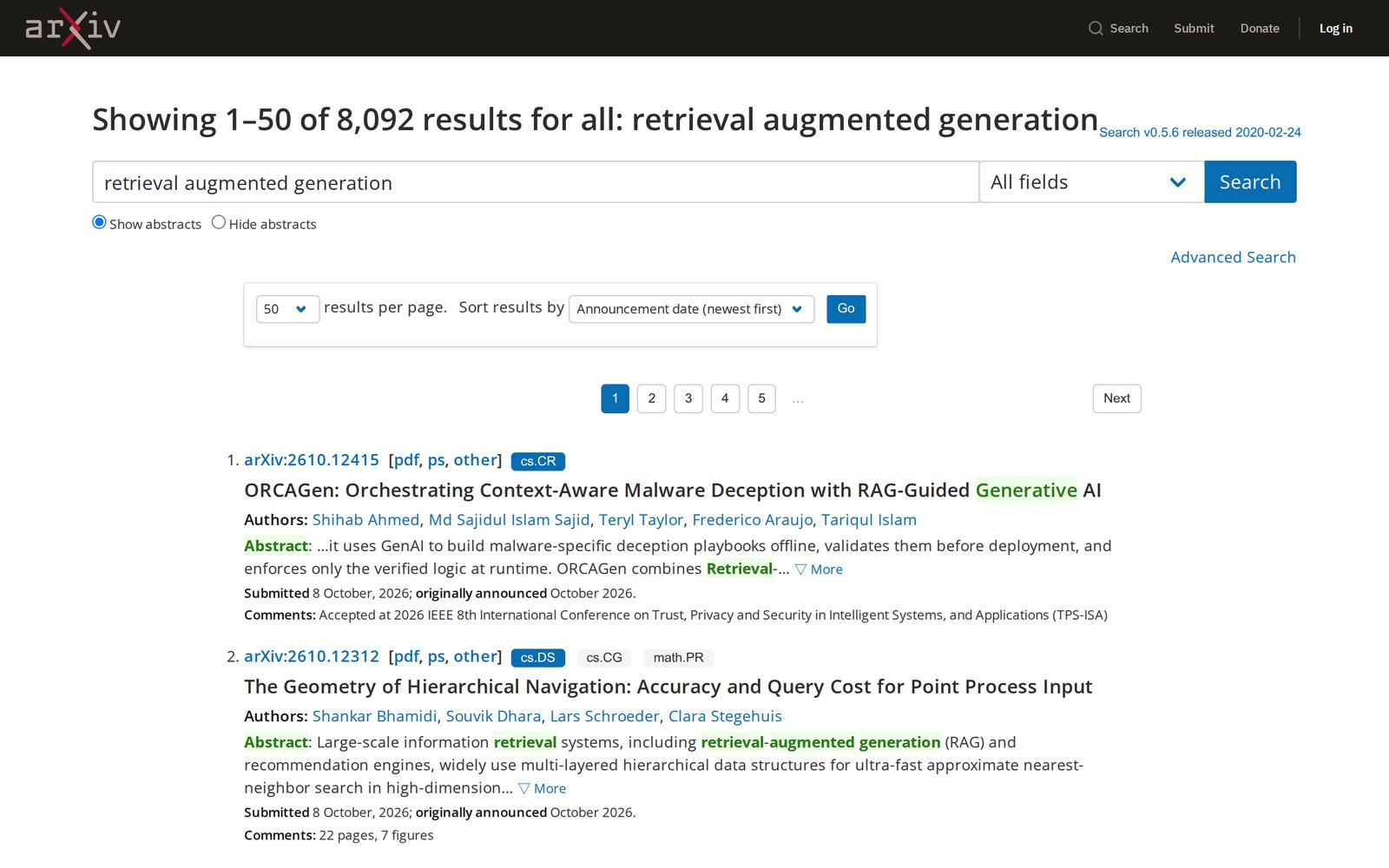Open author Shankar Bhamidi's papers
This screenshot has width=1389, height=868.
tap(374, 716)
